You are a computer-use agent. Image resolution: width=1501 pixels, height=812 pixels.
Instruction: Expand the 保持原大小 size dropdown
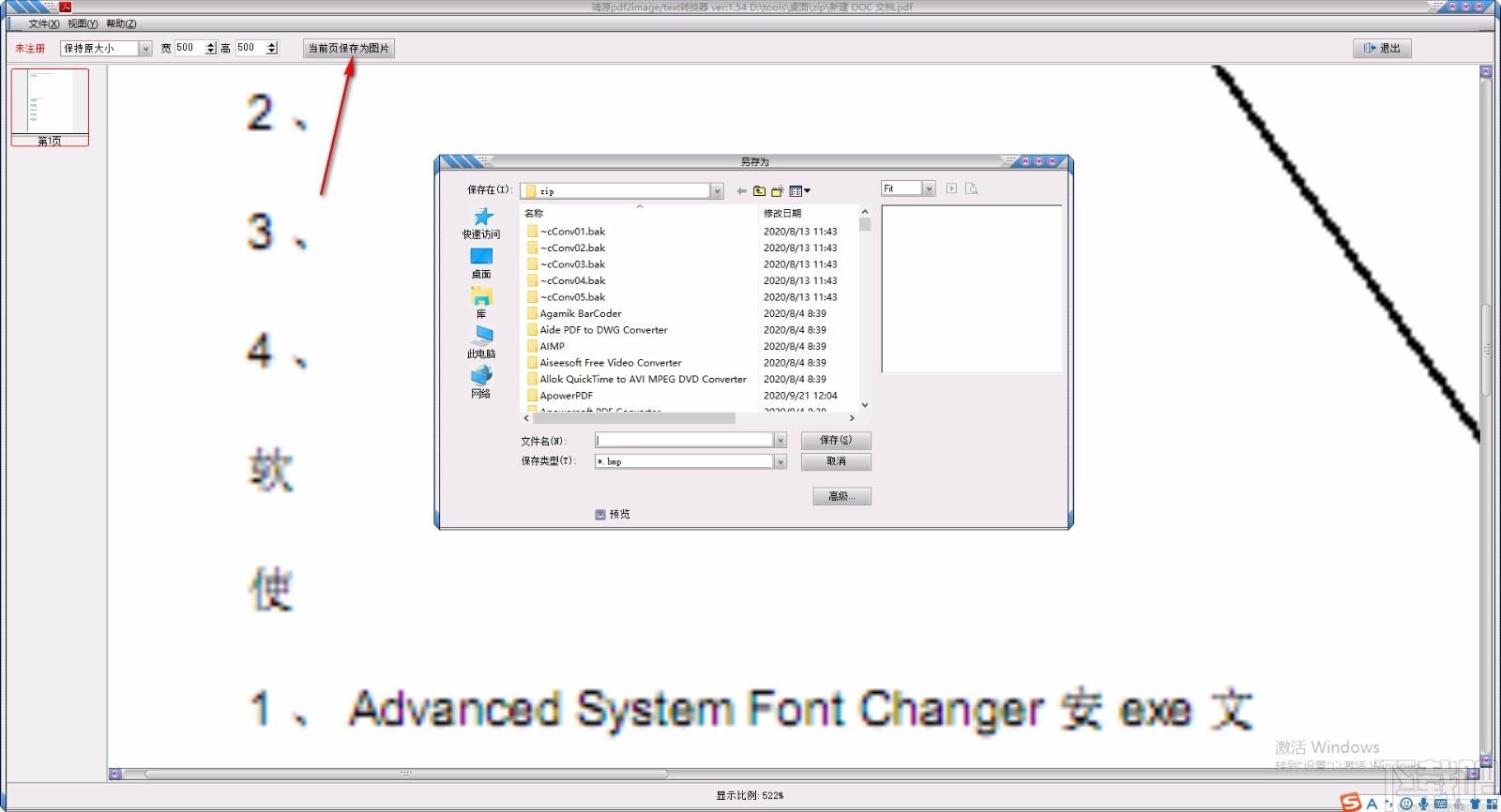click(145, 49)
